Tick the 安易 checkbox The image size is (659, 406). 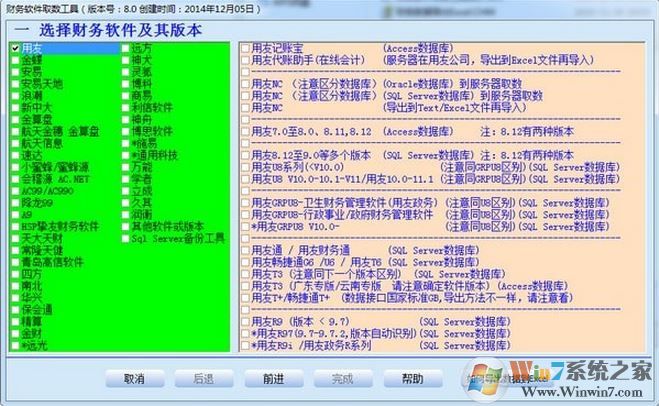click(16, 72)
